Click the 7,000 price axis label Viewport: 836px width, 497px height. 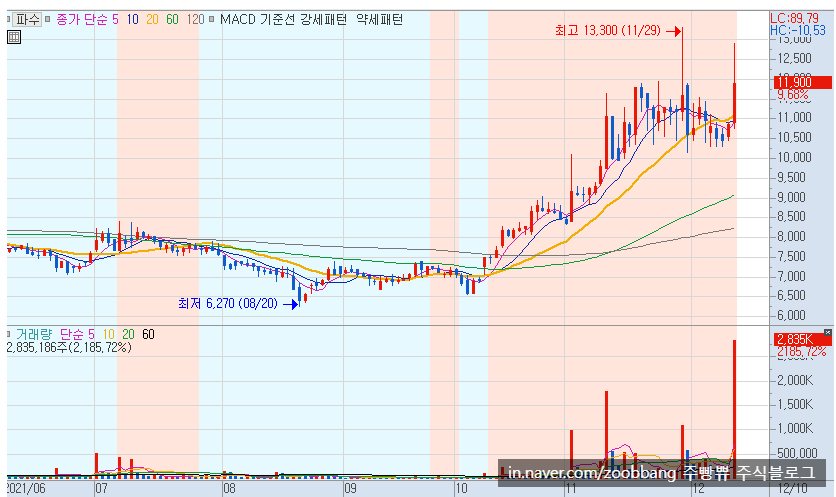click(x=794, y=276)
